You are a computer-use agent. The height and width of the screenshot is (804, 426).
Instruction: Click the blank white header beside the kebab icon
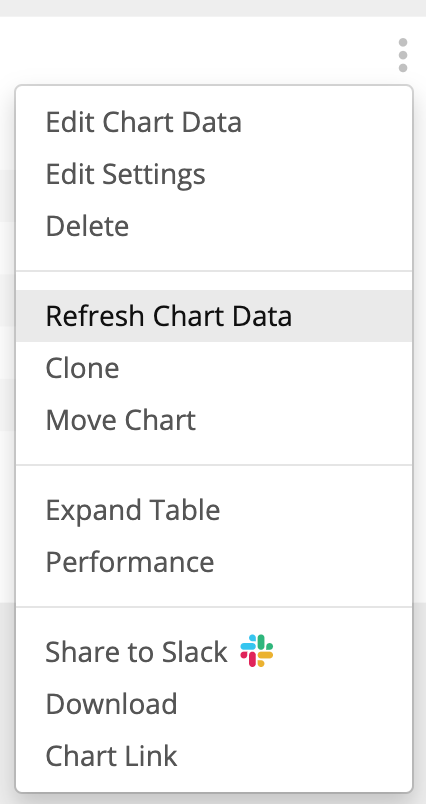click(195, 50)
